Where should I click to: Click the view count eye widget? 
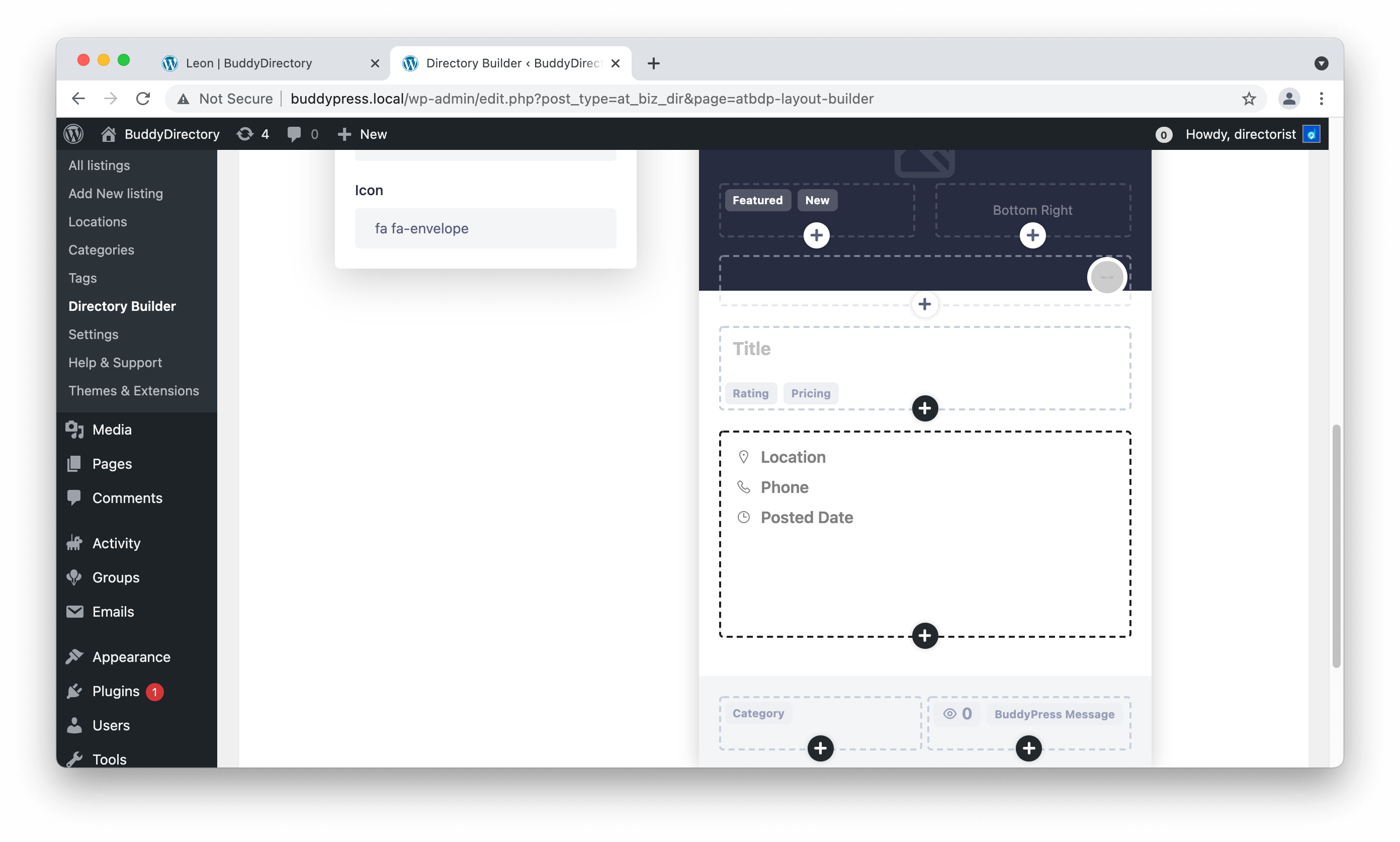(957, 713)
